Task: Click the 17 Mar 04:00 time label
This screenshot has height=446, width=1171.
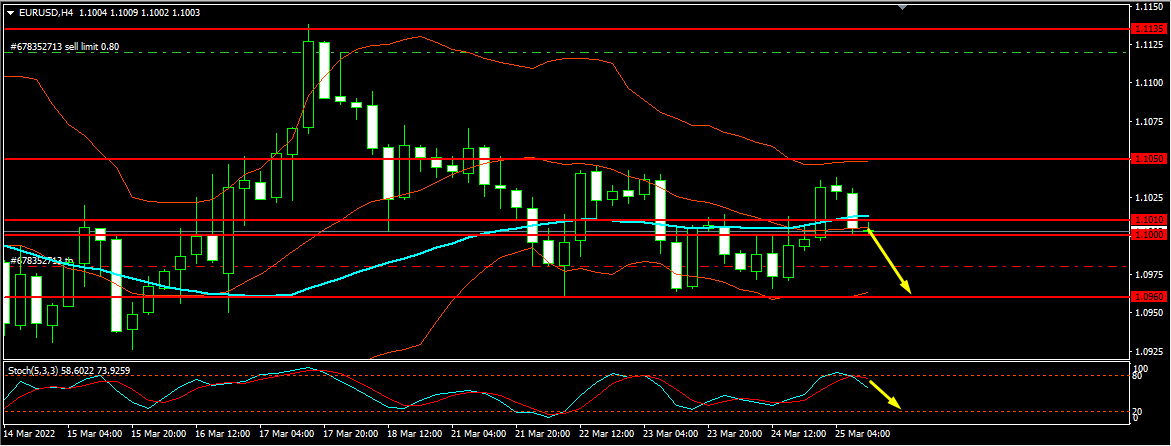Action: tap(284, 435)
